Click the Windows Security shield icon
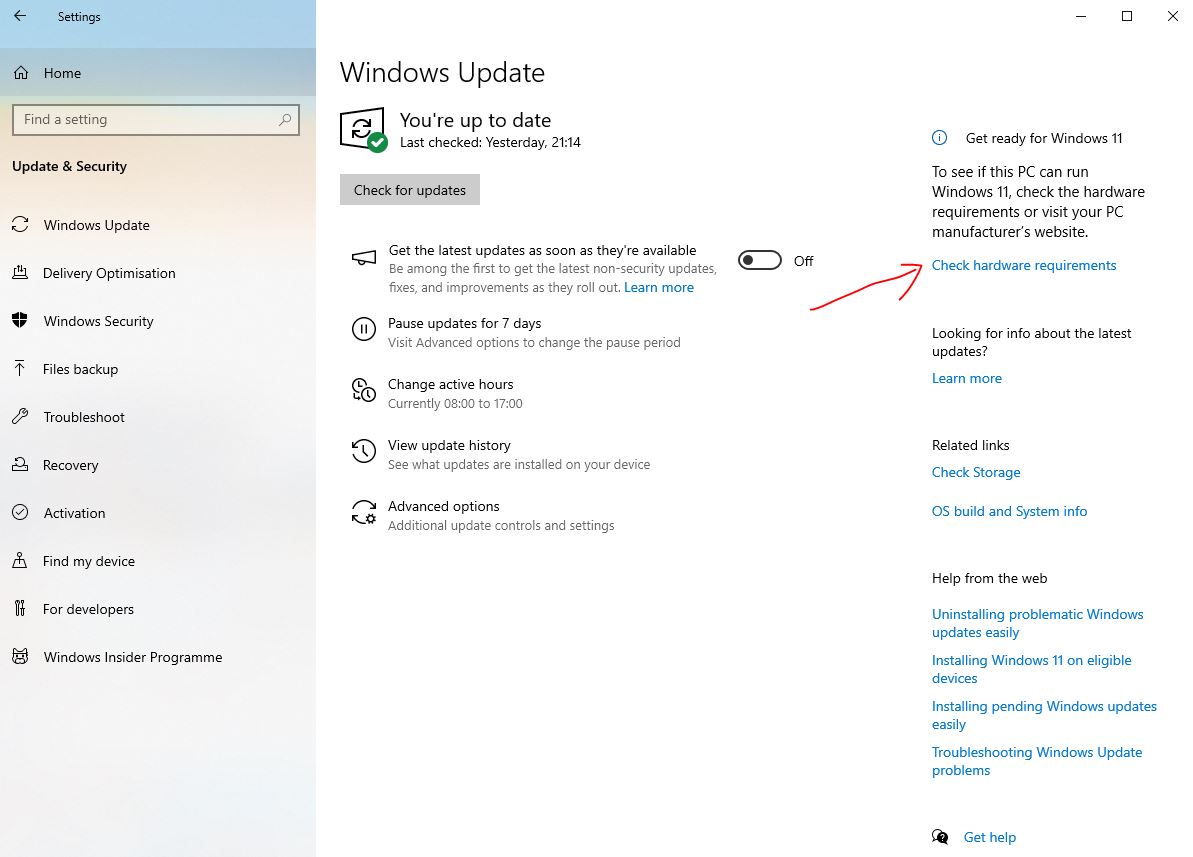Image resolution: width=1193 pixels, height=857 pixels. tap(21, 320)
